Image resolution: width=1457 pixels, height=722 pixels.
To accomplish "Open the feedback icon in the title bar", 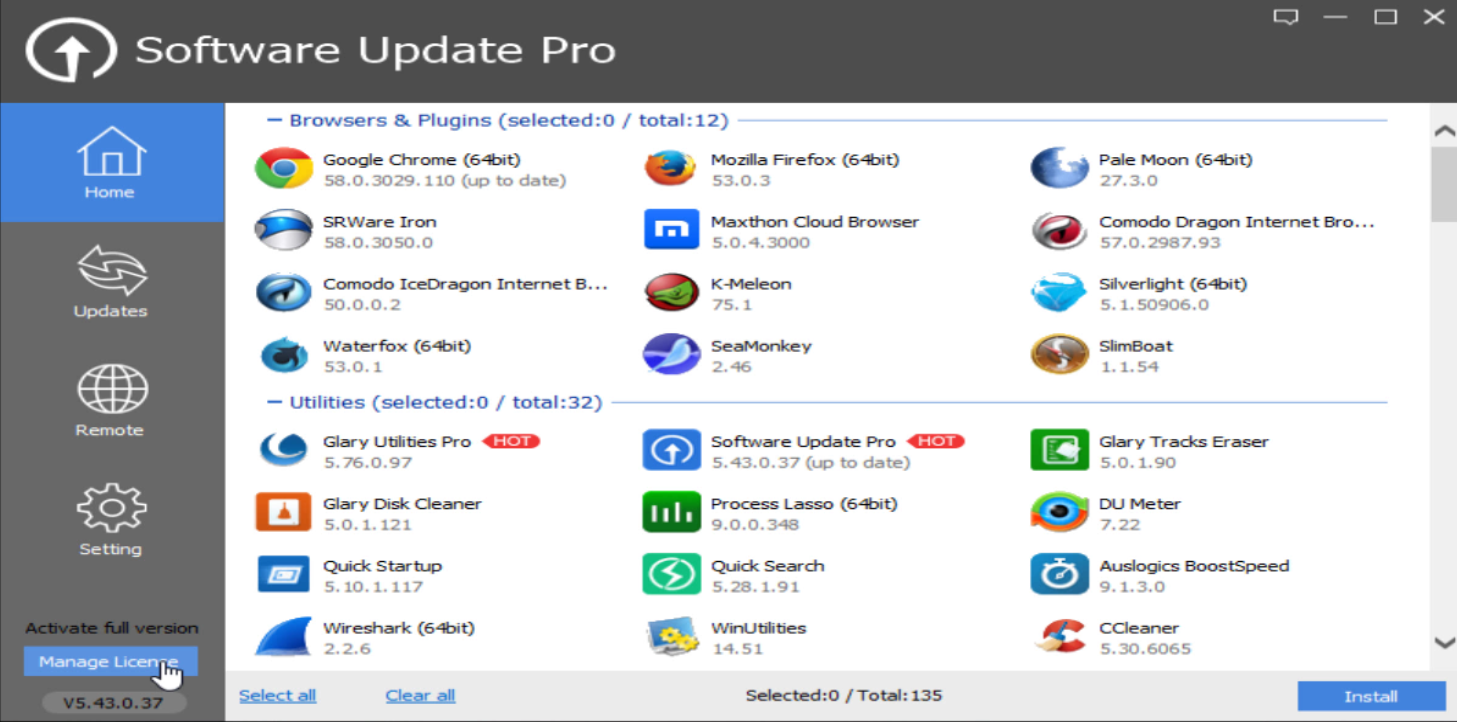I will click(x=1286, y=16).
